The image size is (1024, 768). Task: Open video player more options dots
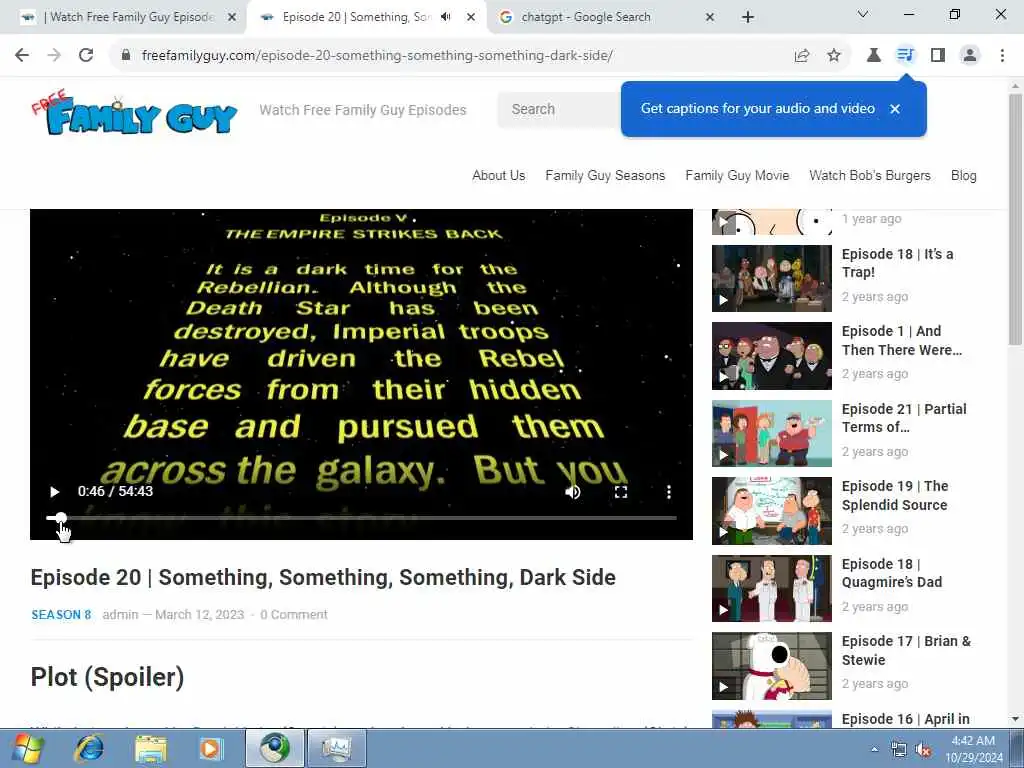[x=669, y=492]
